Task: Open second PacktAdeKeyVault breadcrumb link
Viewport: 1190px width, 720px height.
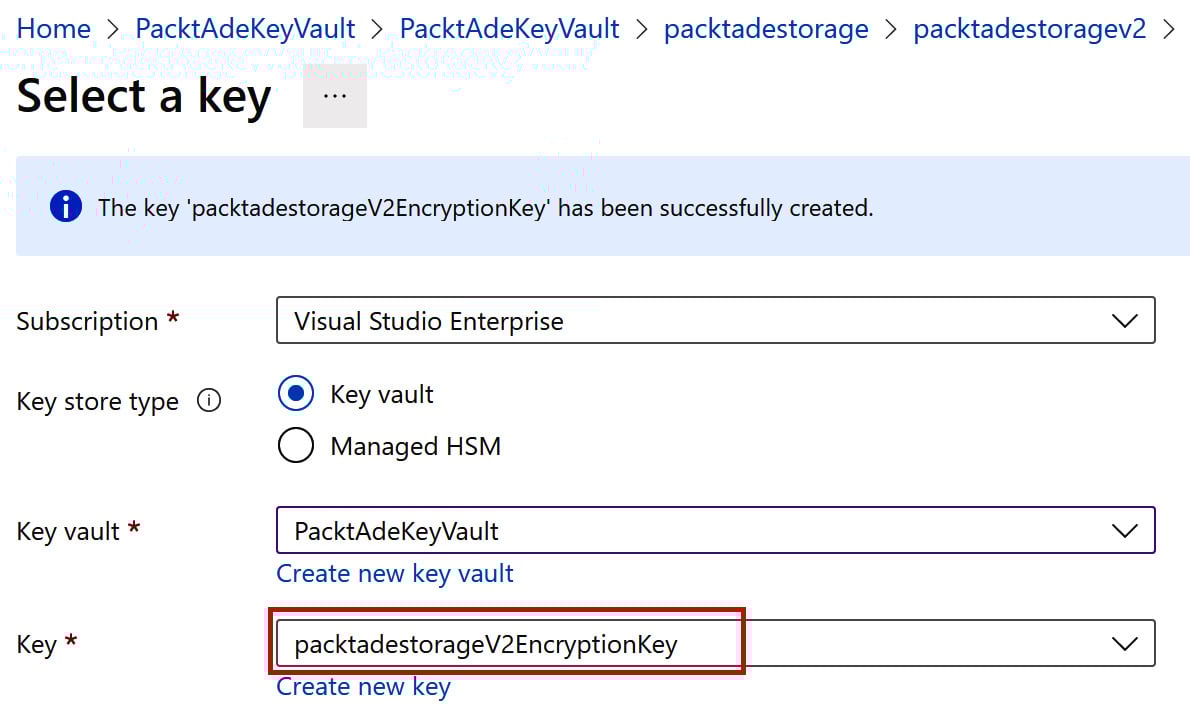Action: (x=509, y=29)
